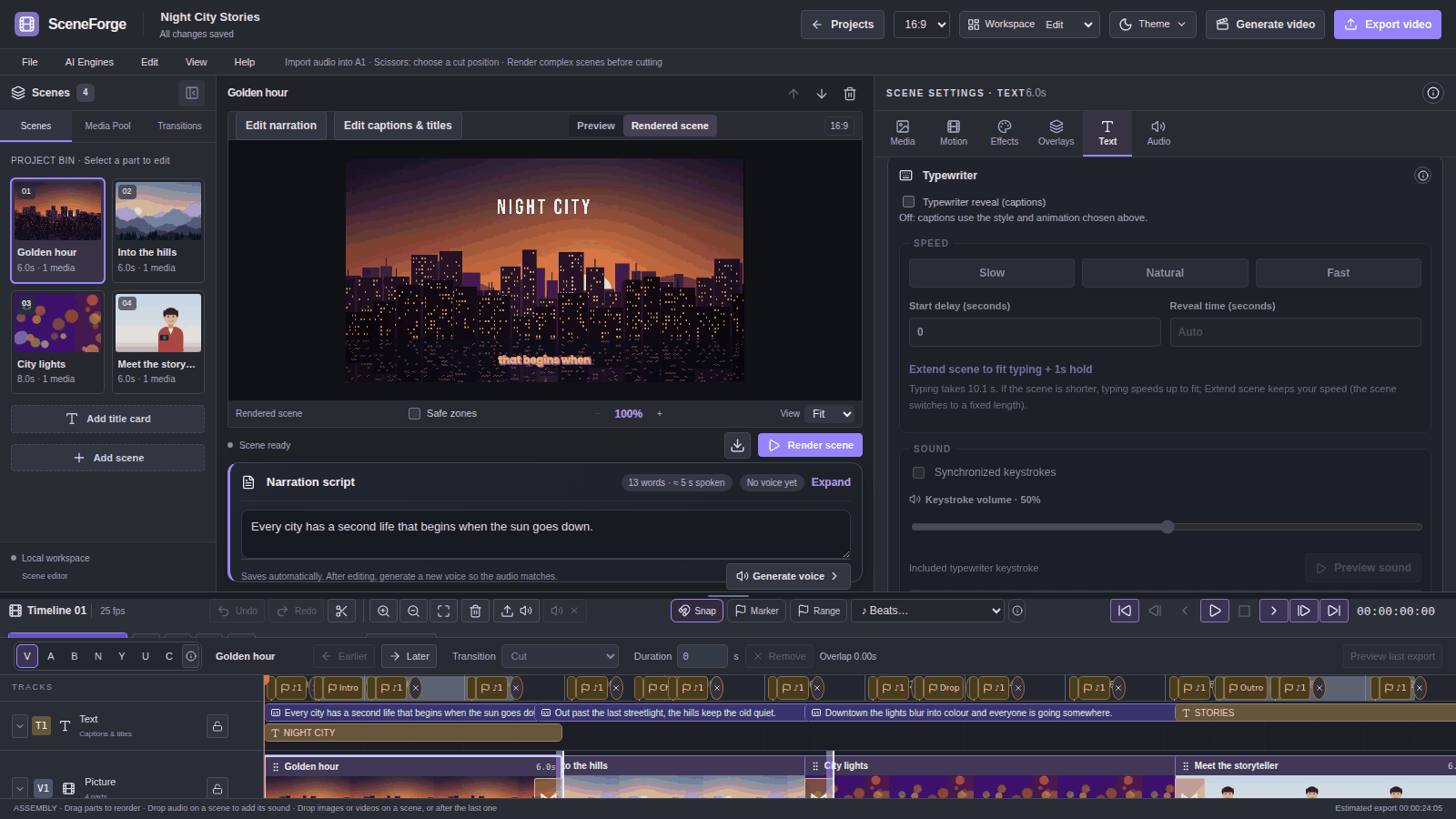This screenshot has height=819, width=1456.
Task: Delete Golden hour scene via header trash icon
Action: (x=850, y=94)
